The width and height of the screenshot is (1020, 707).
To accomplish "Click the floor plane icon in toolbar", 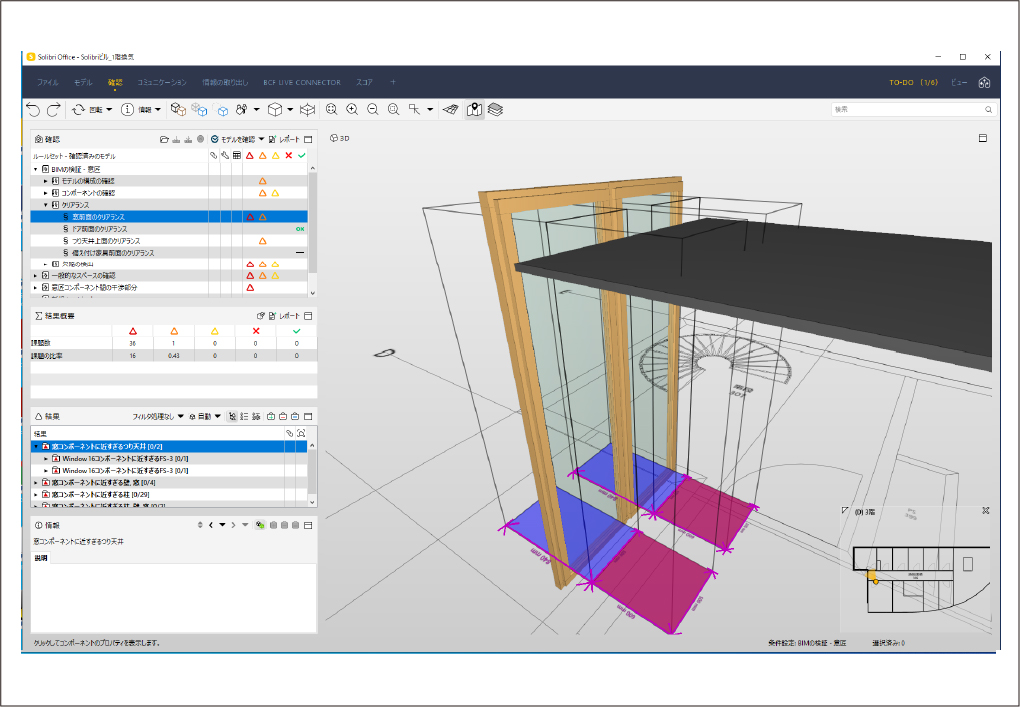I will coord(451,109).
